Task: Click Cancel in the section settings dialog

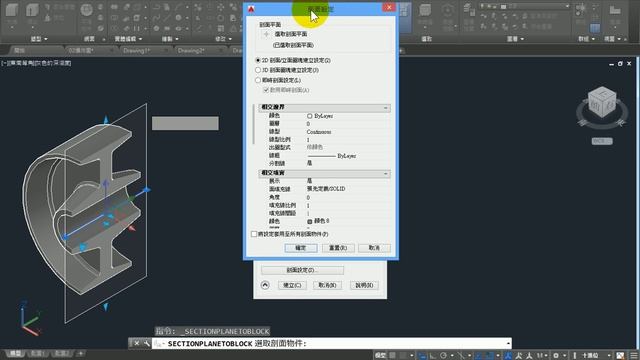Action: [374, 248]
